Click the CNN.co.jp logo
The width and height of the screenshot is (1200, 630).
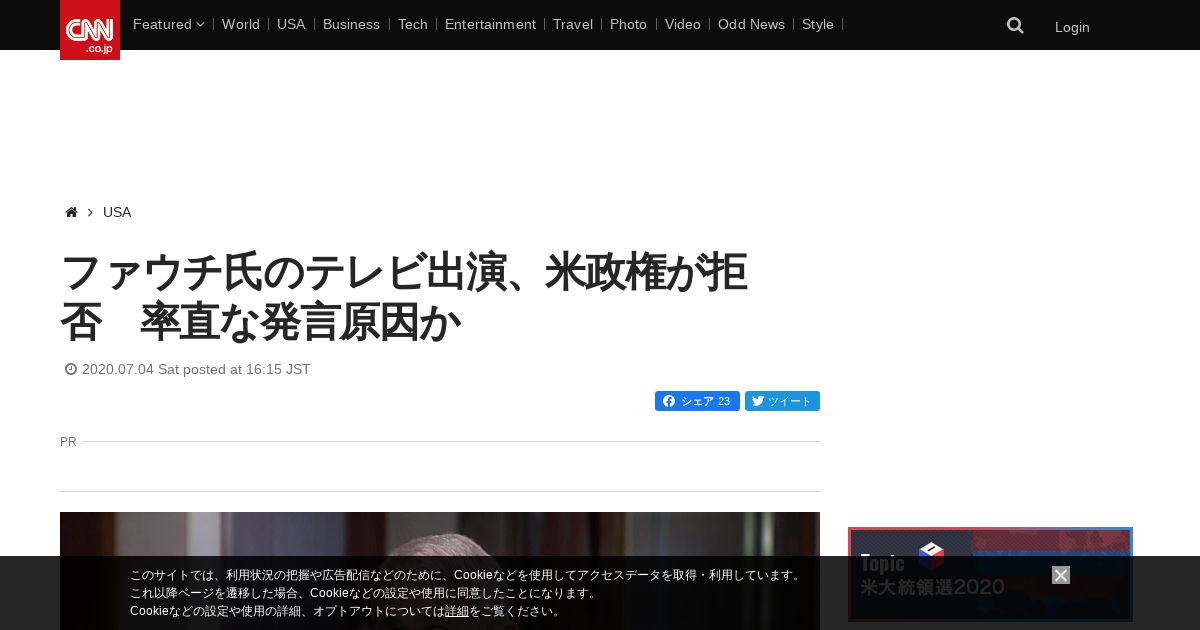pyautogui.click(x=90, y=30)
